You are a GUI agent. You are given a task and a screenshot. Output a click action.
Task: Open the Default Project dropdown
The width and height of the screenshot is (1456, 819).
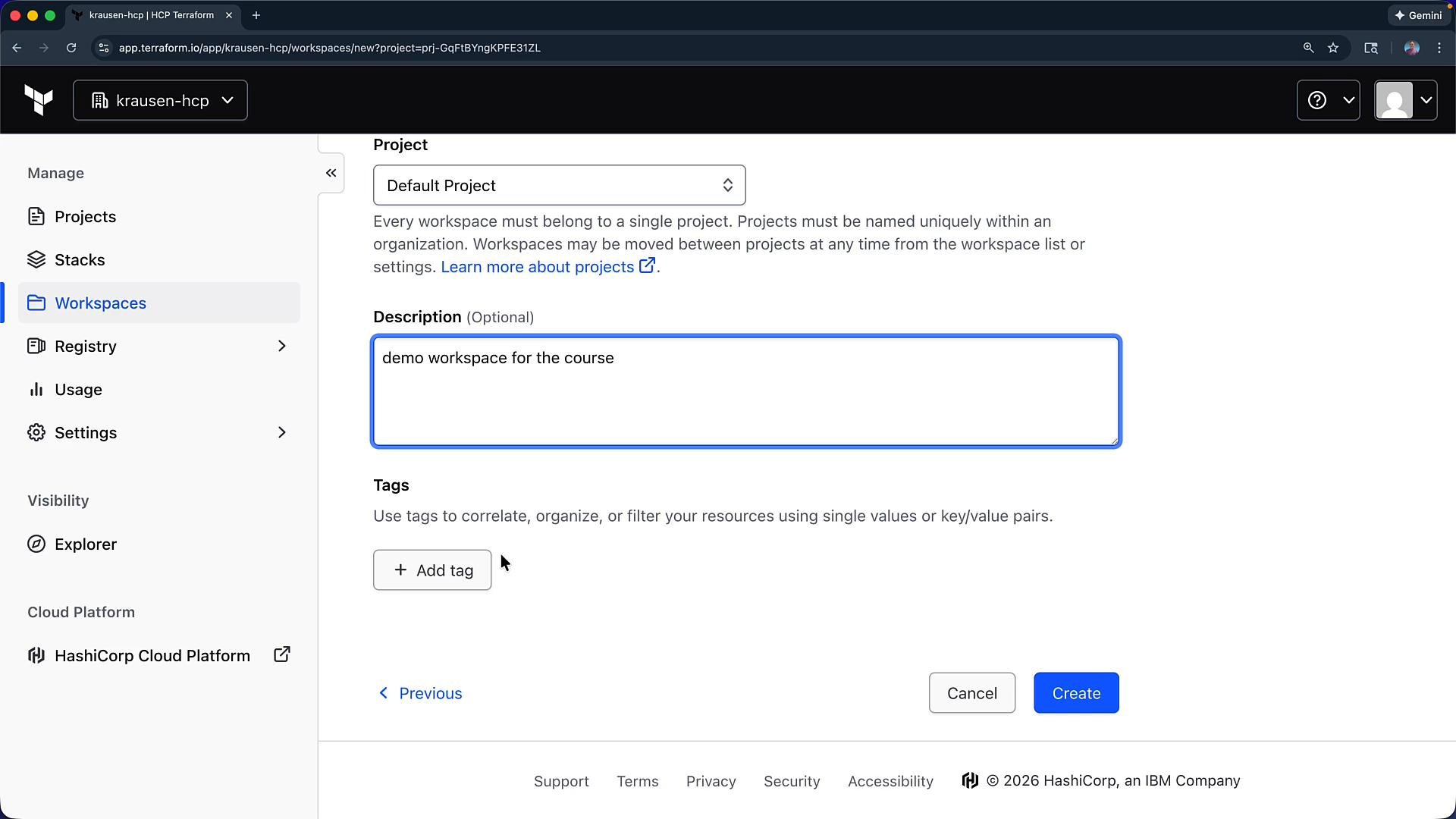[560, 185]
